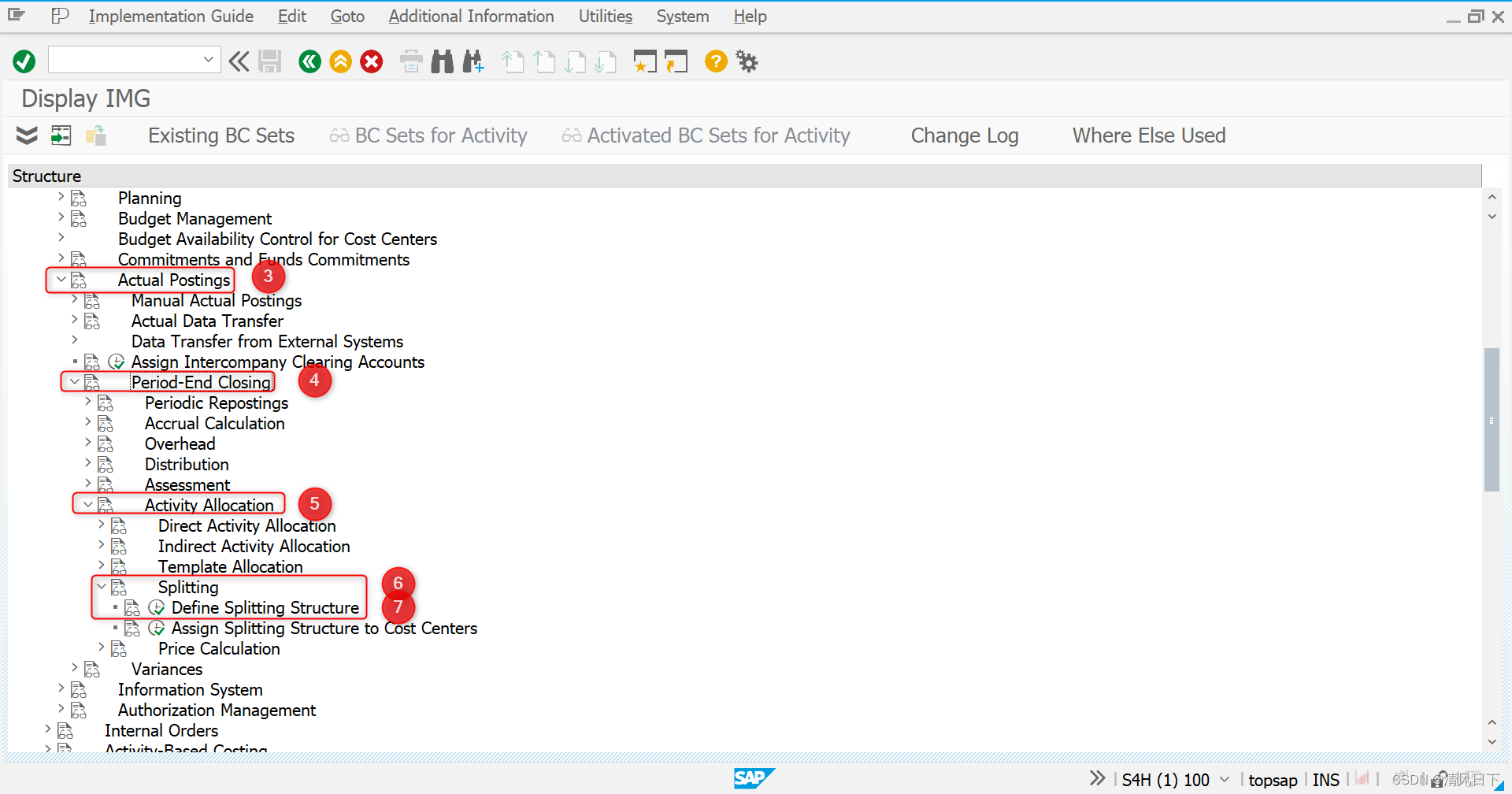The height and width of the screenshot is (794, 1512).
Task: Open the S4H system info dropdown in status bar
Action: pos(1224,779)
